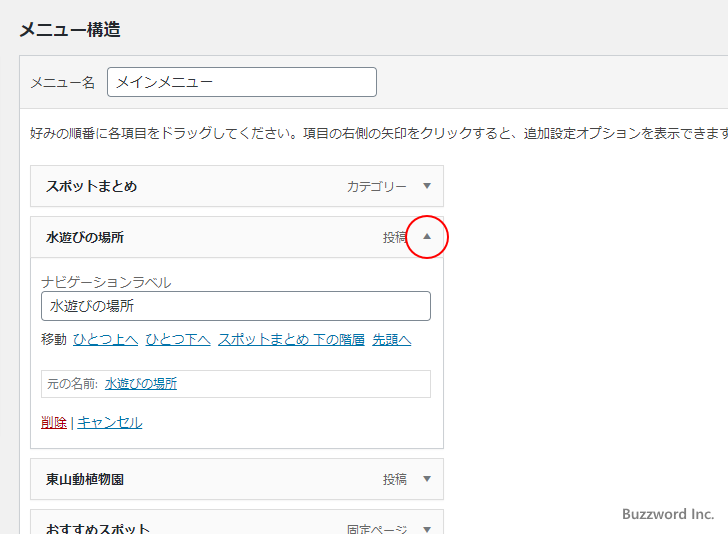This screenshot has height=534, width=728.
Task: Focus the ナビゲーションラベル input box
Action: [236, 306]
